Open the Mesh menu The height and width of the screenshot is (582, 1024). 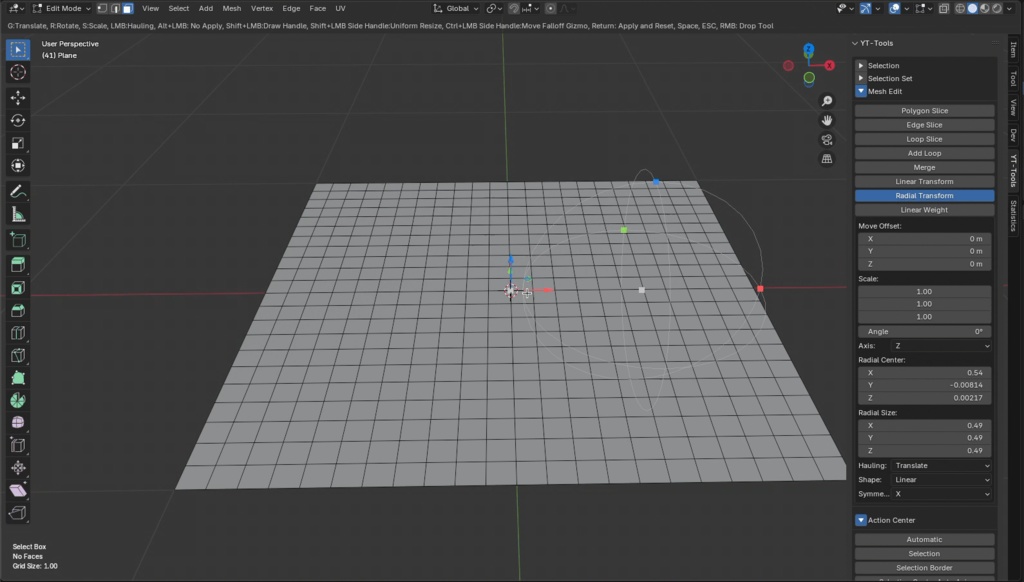(x=231, y=8)
